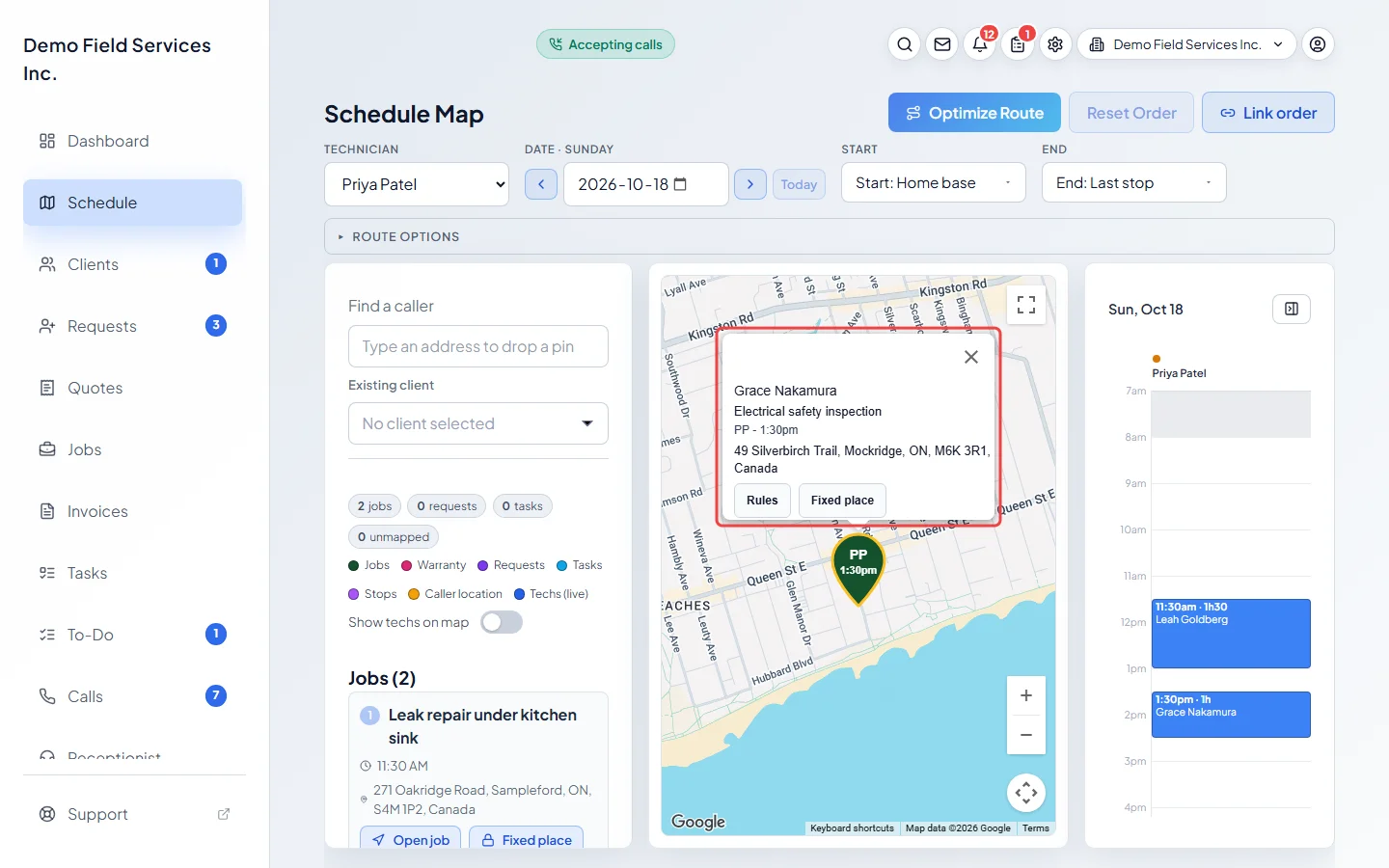Open the clipboard tasks icon with badge 1
1389x868 pixels.
coord(1018,44)
